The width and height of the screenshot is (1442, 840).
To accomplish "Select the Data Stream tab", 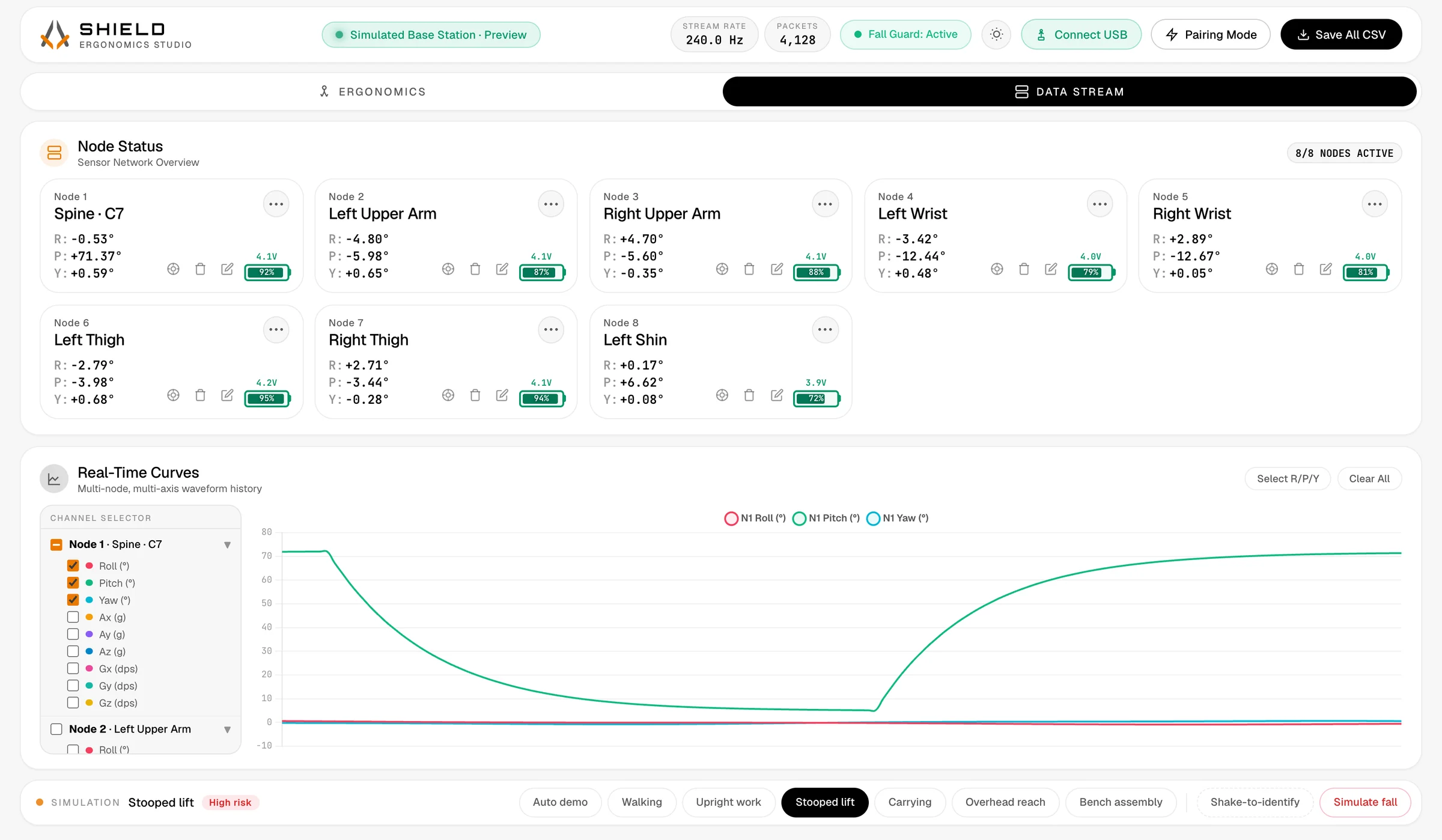I will [1069, 91].
